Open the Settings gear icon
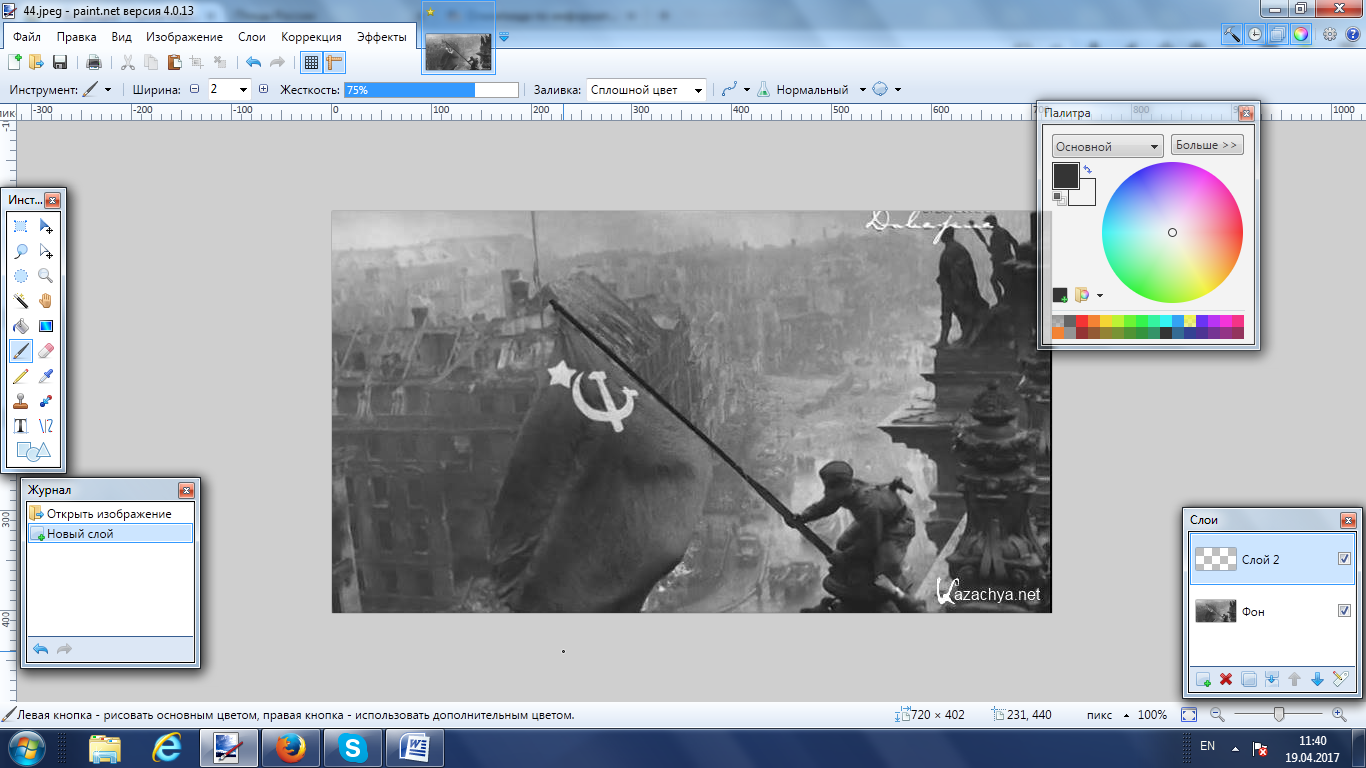Screen dimensions: 1366x768 [1330, 34]
